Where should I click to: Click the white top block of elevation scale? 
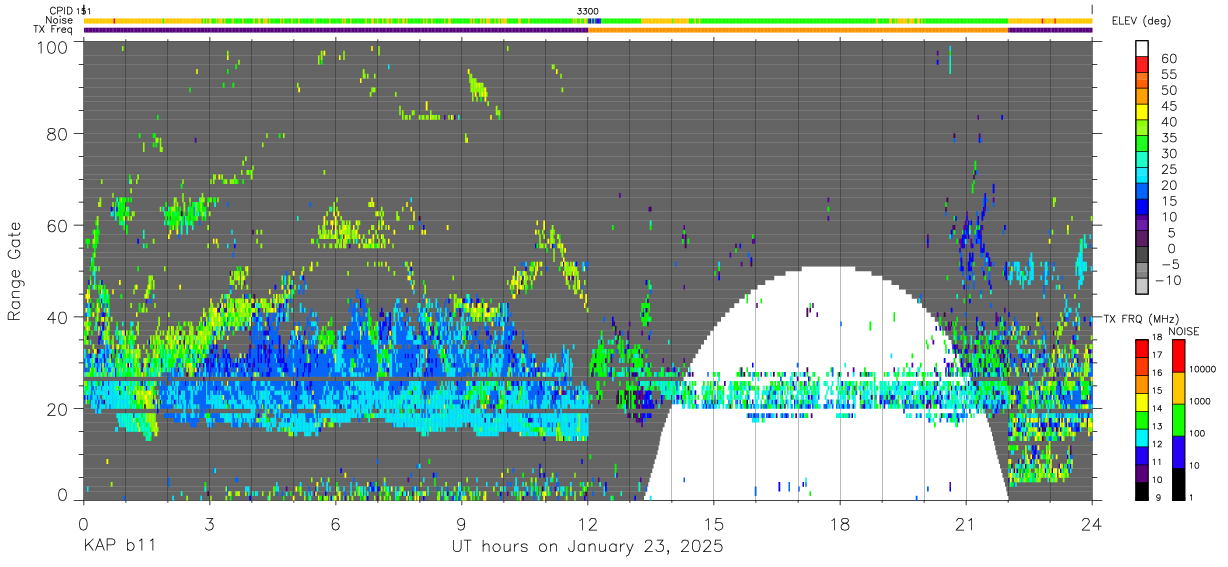(x=1142, y=49)
